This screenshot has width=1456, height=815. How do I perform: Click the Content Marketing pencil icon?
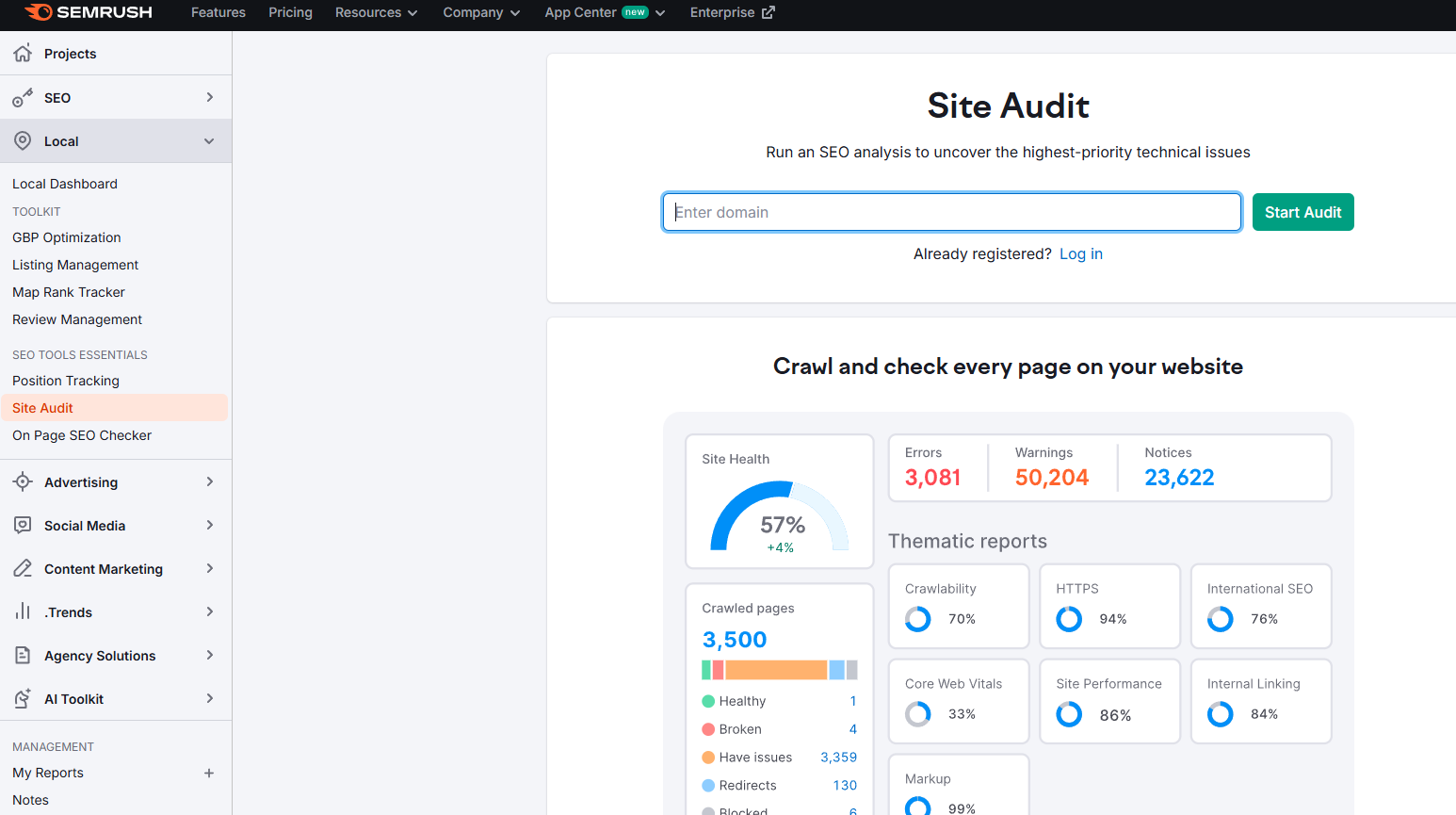click(x=23, y=568)
